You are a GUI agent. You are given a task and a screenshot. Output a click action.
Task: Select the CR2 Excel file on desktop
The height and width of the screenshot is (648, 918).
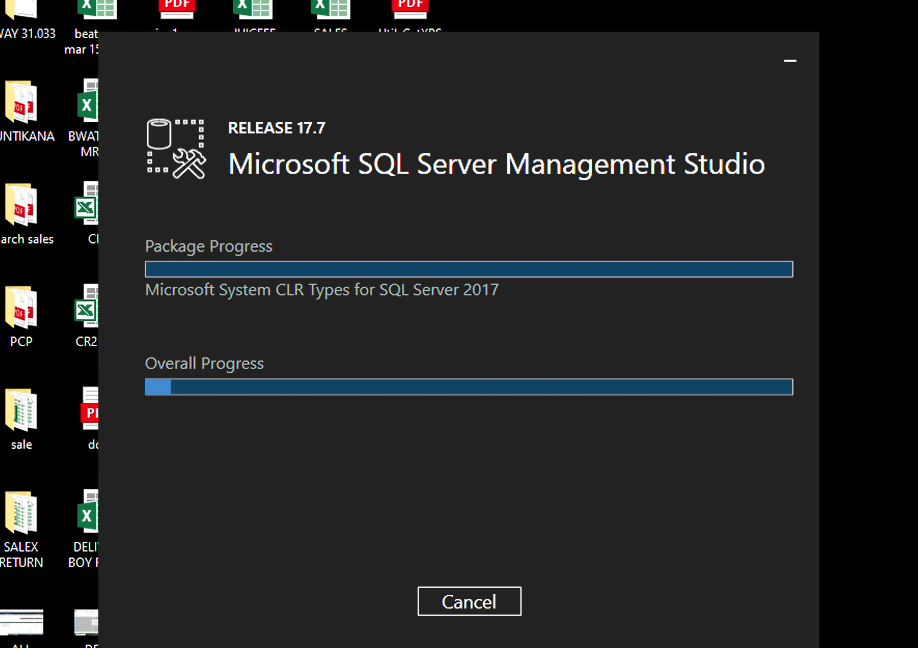click(87, 316)
